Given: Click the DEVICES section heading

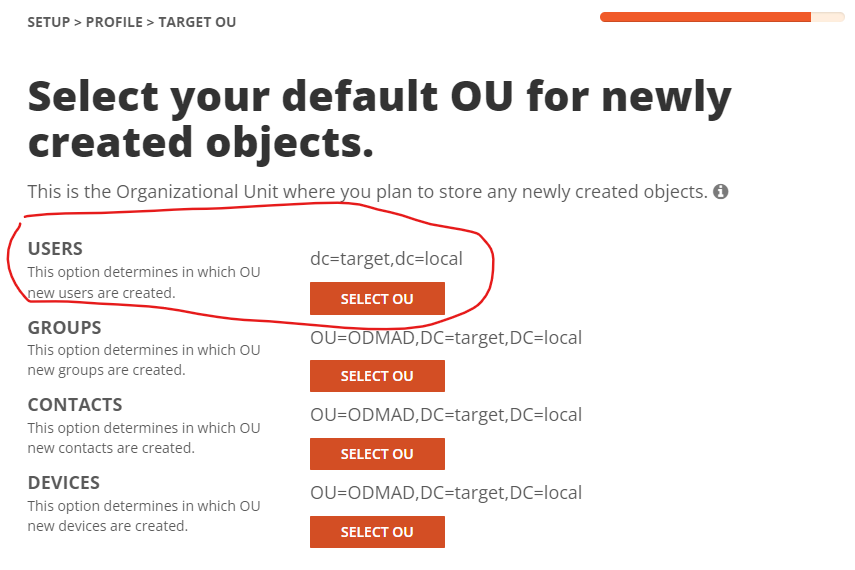Looking at the screenshot, I should pyautogui.click(x=64, y=483).
